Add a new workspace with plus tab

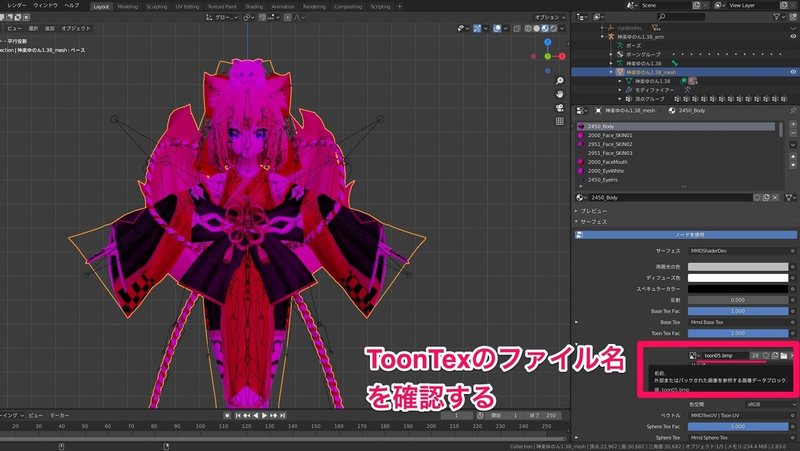399,7
